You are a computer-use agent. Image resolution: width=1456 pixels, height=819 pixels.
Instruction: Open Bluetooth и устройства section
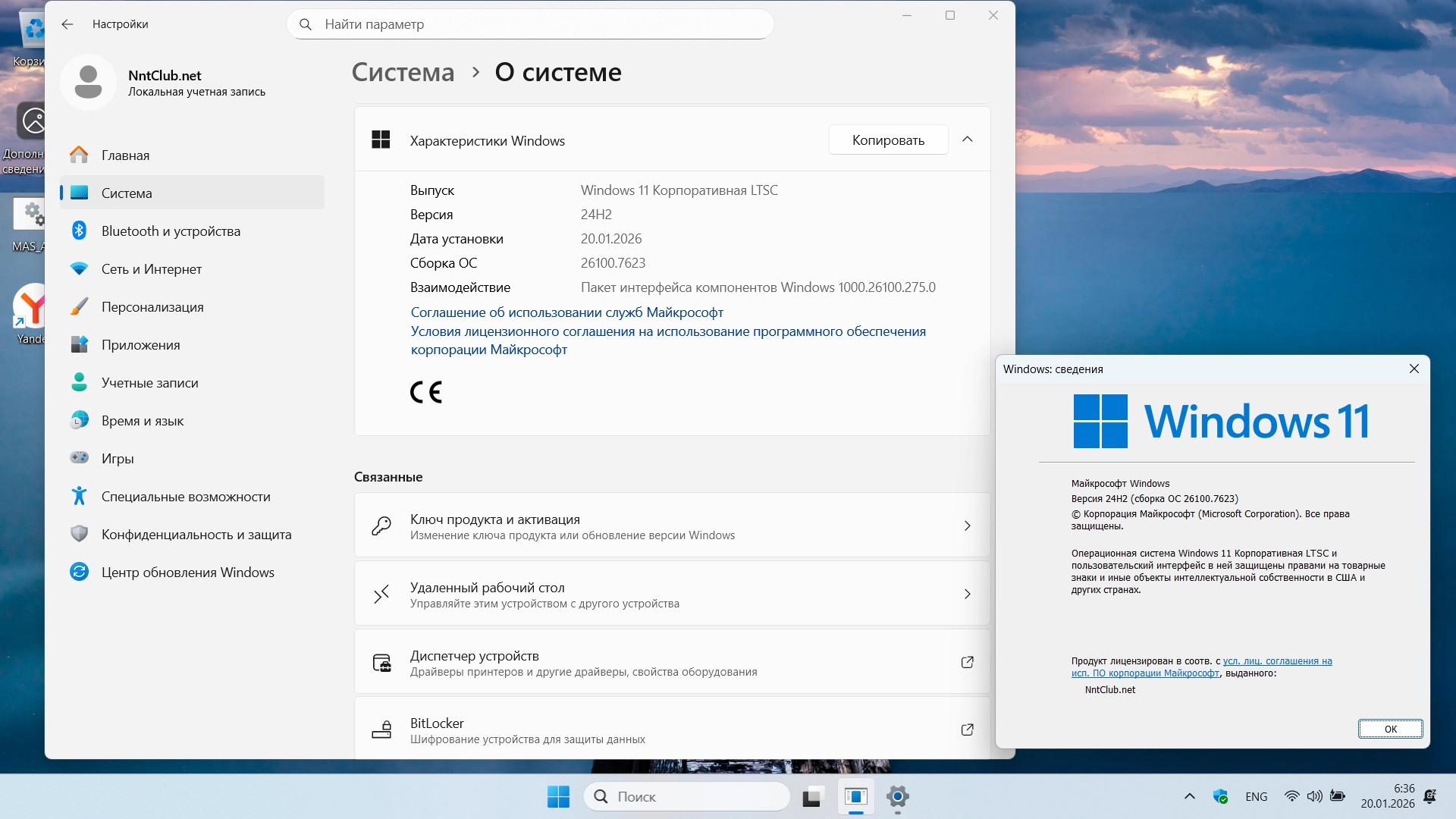tap(171, 231)
